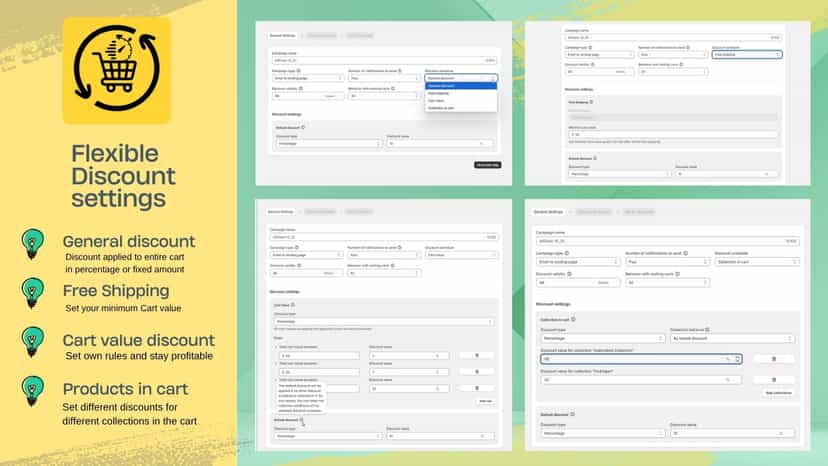828x466 pixels.
Task: Click the 'General discount' heading text
Action: pyautogui.click(x=129, y=241)
